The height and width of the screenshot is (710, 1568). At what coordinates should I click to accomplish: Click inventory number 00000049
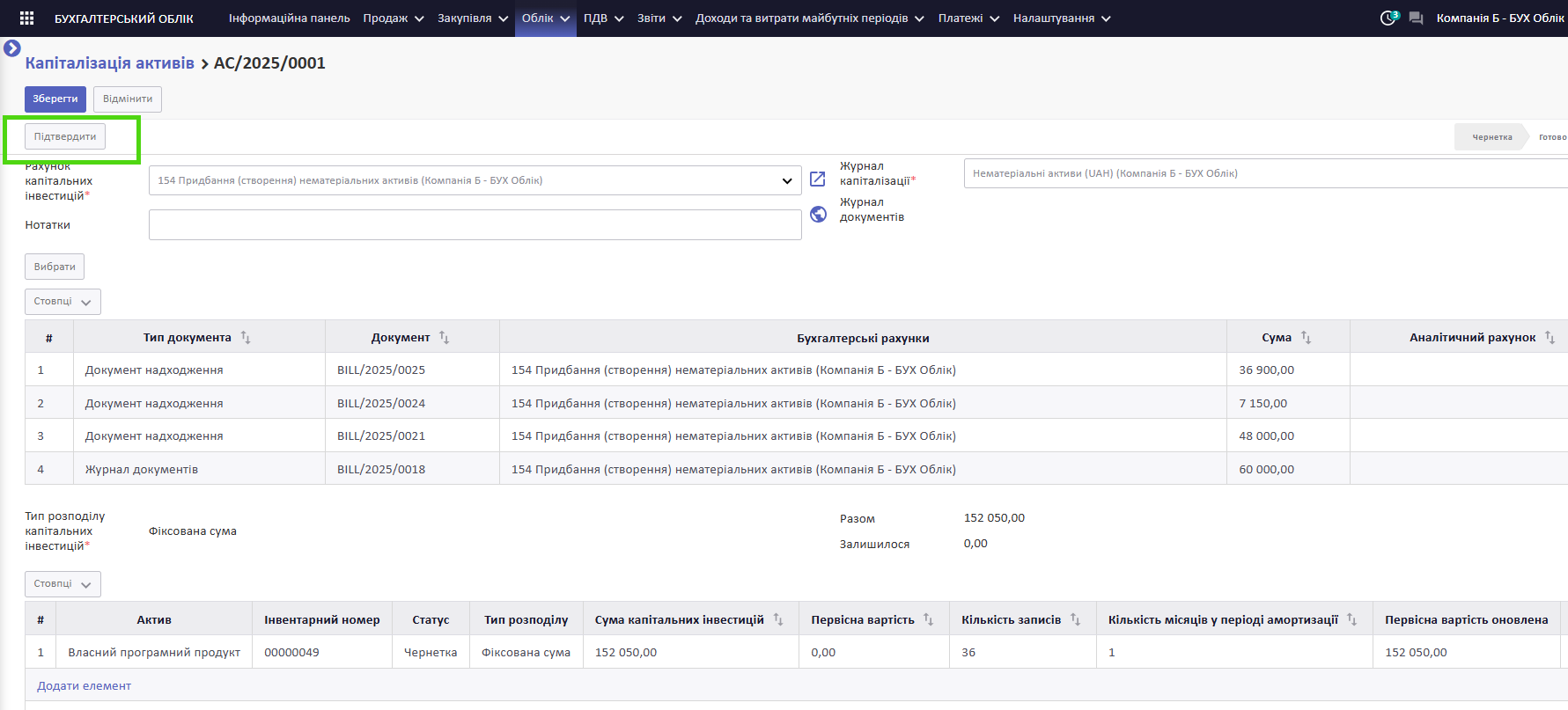(322, 652)
